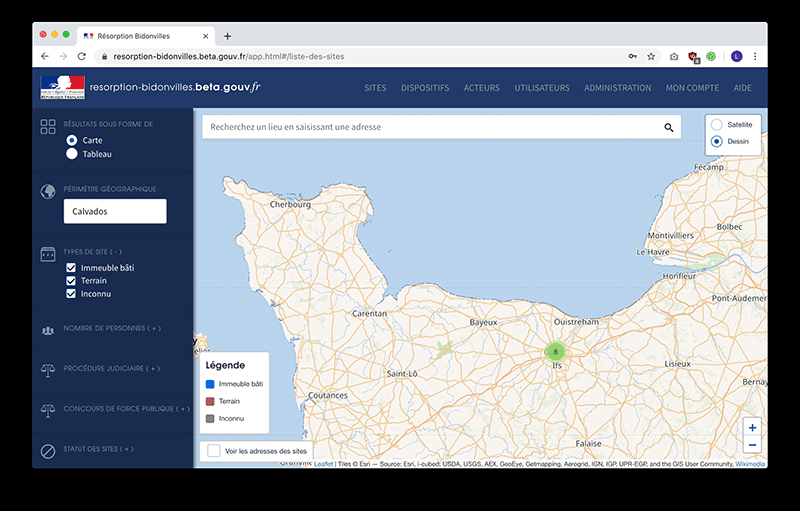The width and height of the screenshot is (800, 511).
Task: Click the scales icon for procédure judiciaire
Action: pos(48,371)
